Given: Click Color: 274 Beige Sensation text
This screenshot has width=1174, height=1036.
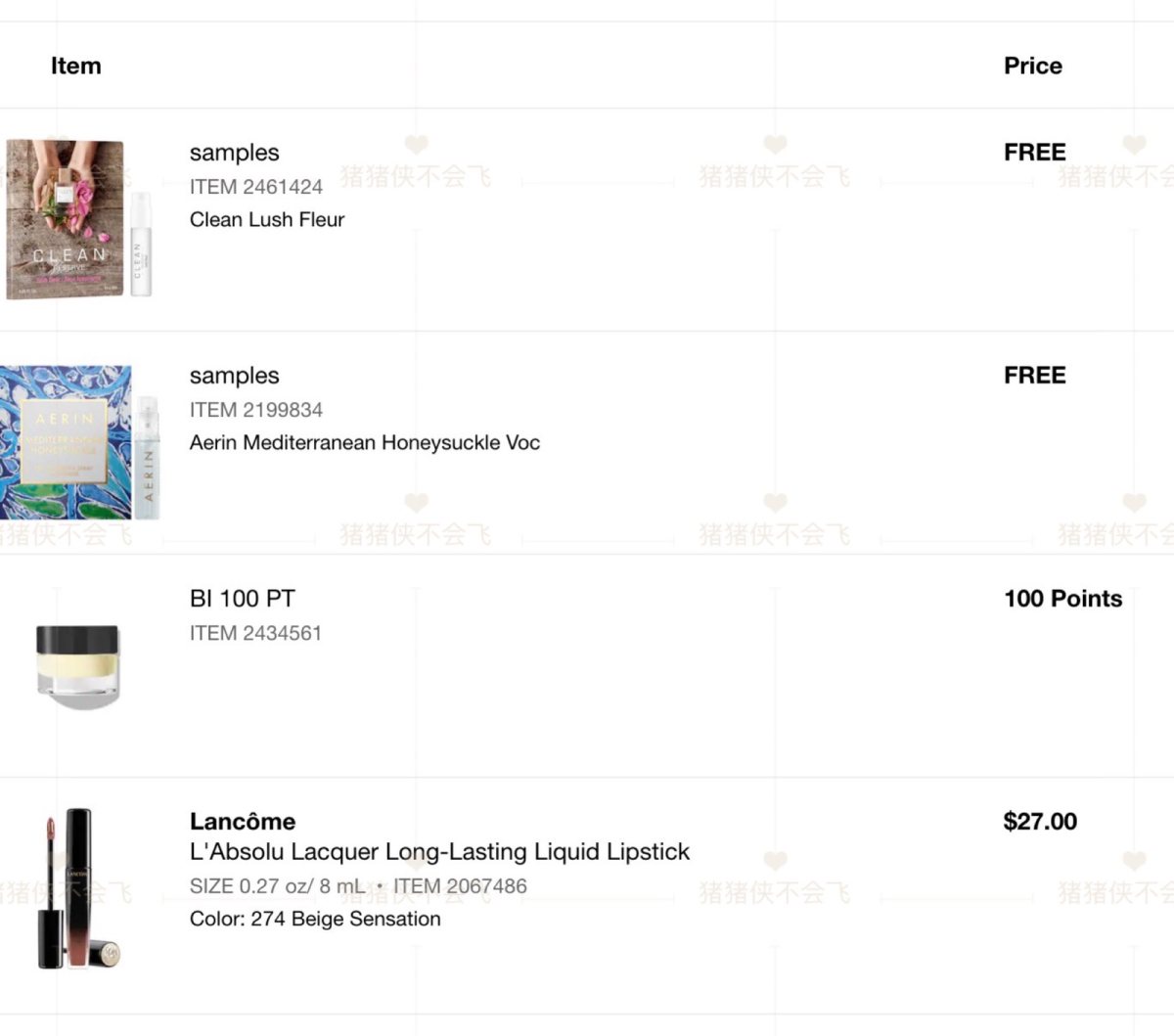Looking at the screenshot, I should (x=315, y=919).
